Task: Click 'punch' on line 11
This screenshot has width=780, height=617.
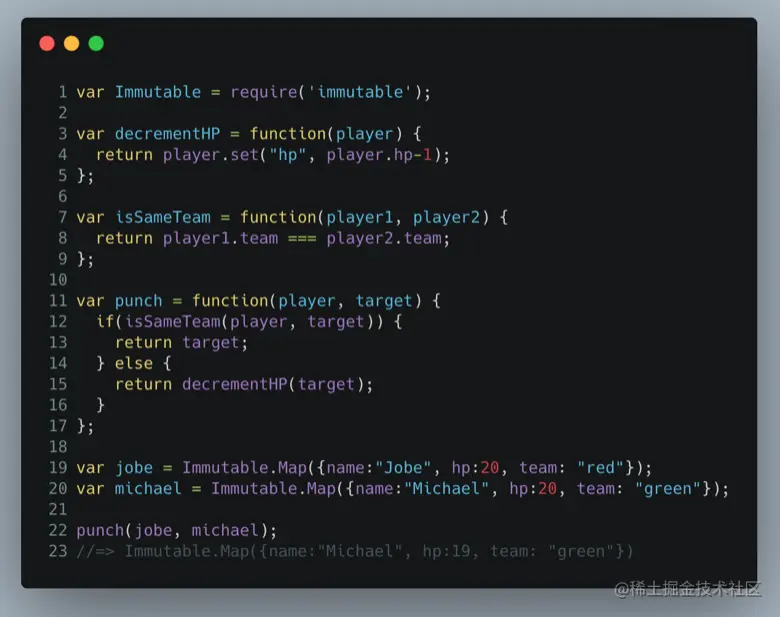Action: click(x=138, y=301)
